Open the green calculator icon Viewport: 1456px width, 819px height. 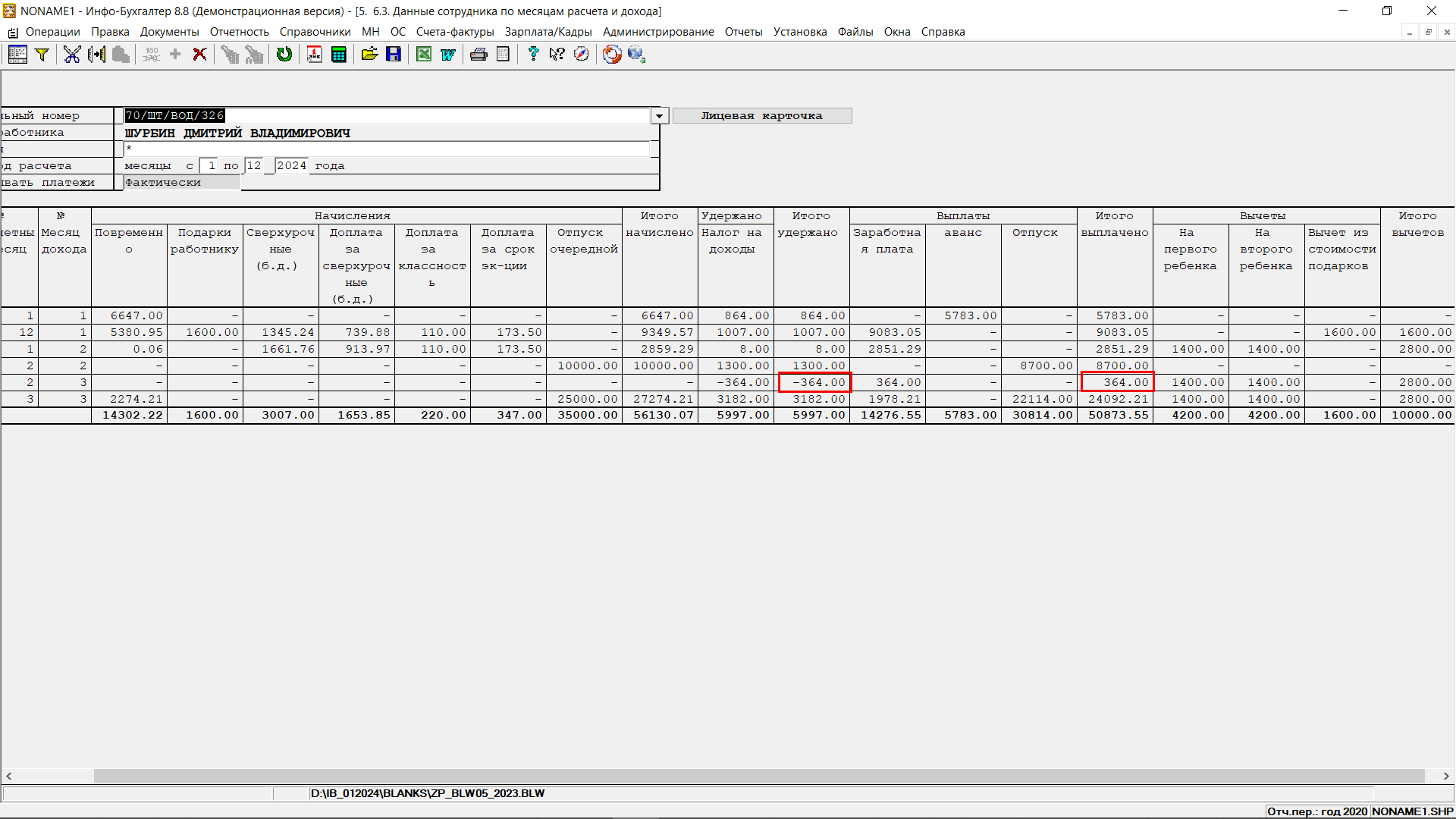[x=339, y=55]
